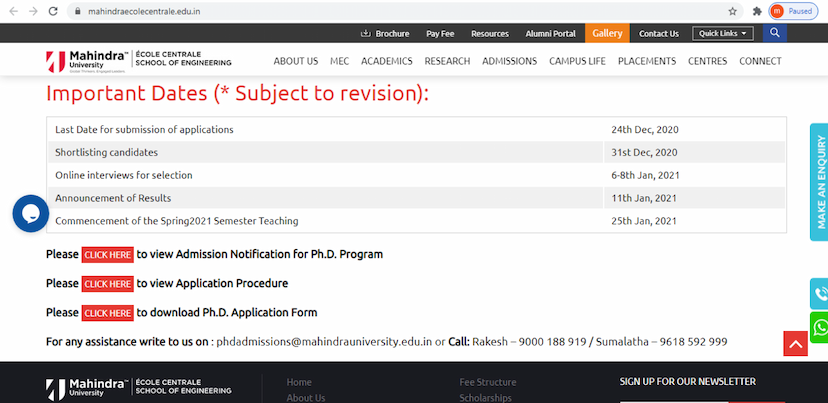Image resolution: width=828 pixels, height=403 pixels.
Task: Select 'Announcement of Results' row text
Action: (113, 199)
